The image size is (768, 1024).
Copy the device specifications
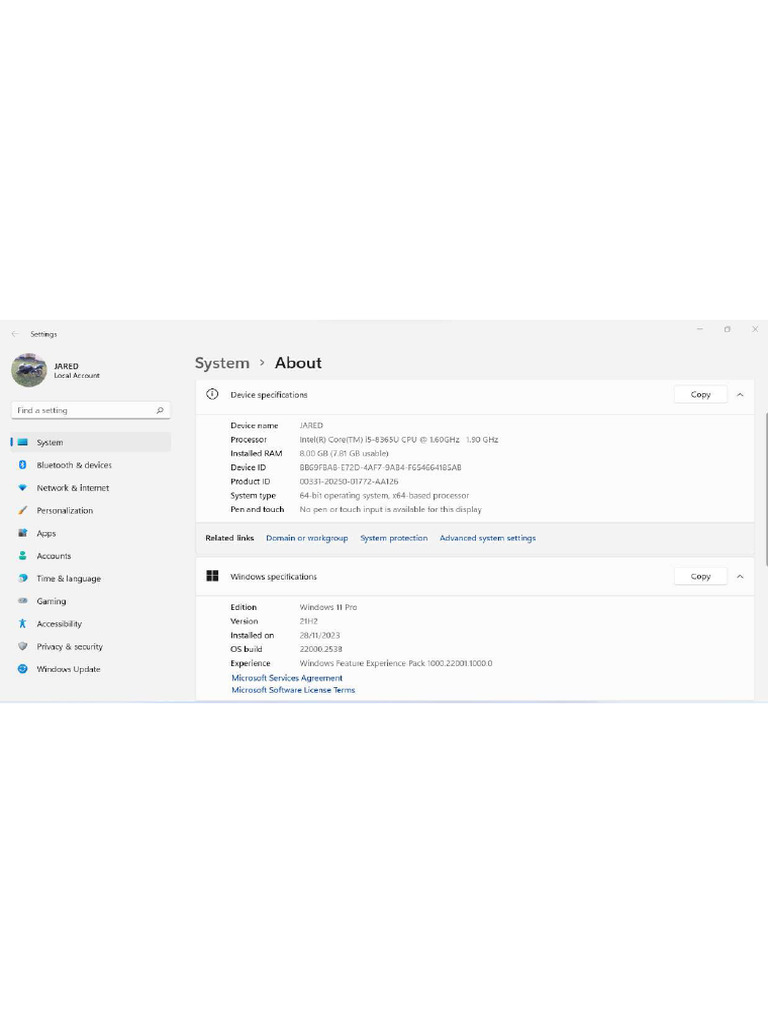[x=700, y=394]
